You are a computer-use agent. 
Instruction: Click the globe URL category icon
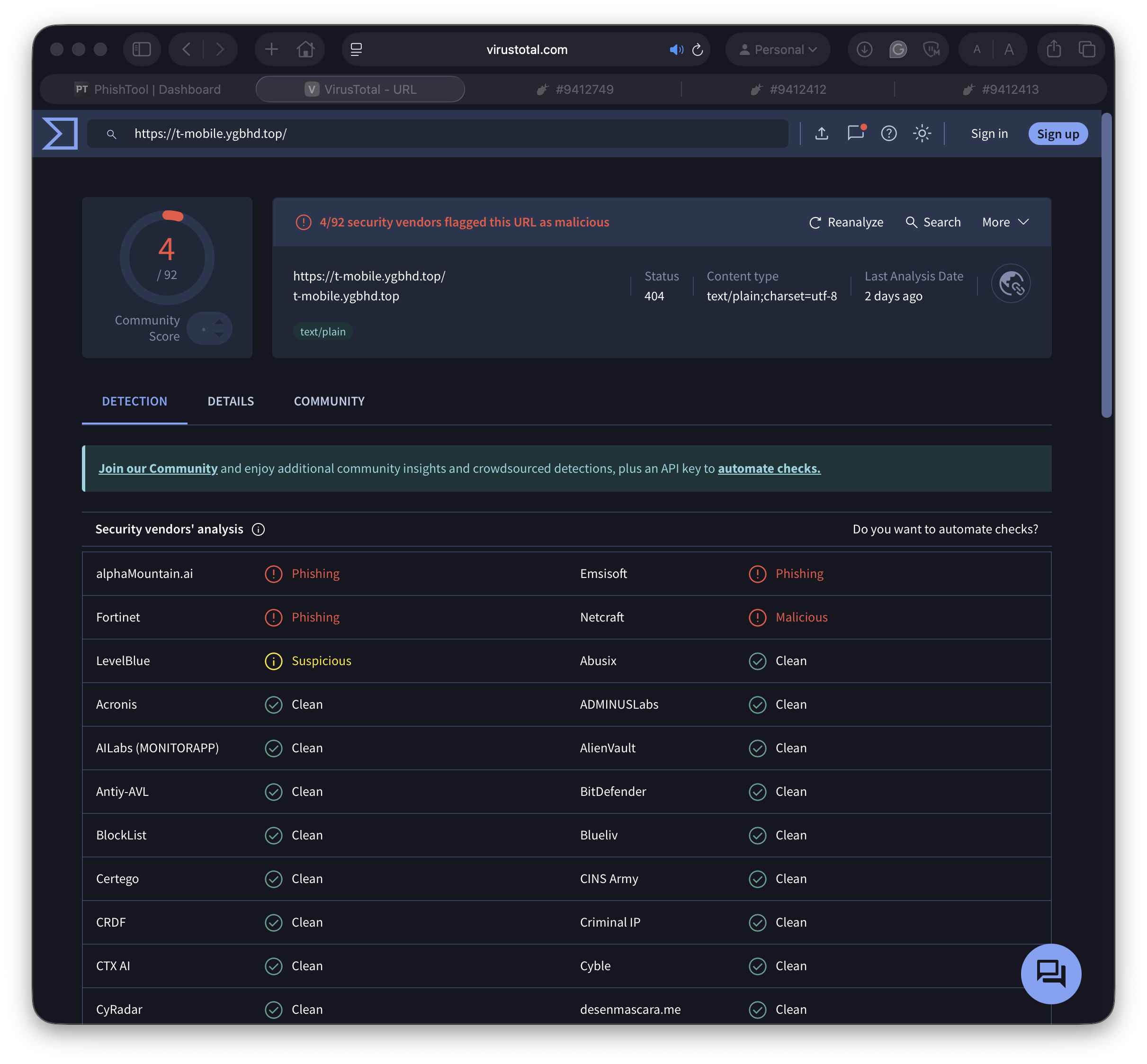pyautogui.click(x=1011, y=284)
